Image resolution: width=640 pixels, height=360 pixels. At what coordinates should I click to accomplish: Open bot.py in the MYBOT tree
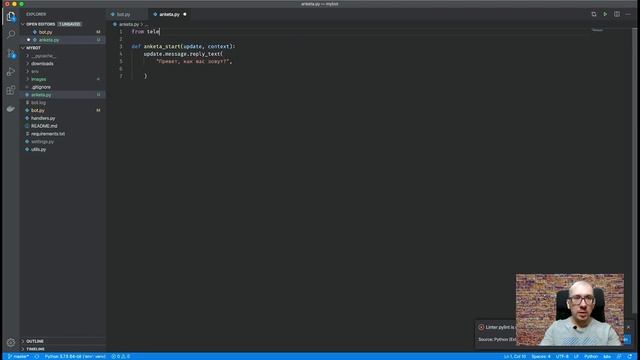click(x=63, y=110)
